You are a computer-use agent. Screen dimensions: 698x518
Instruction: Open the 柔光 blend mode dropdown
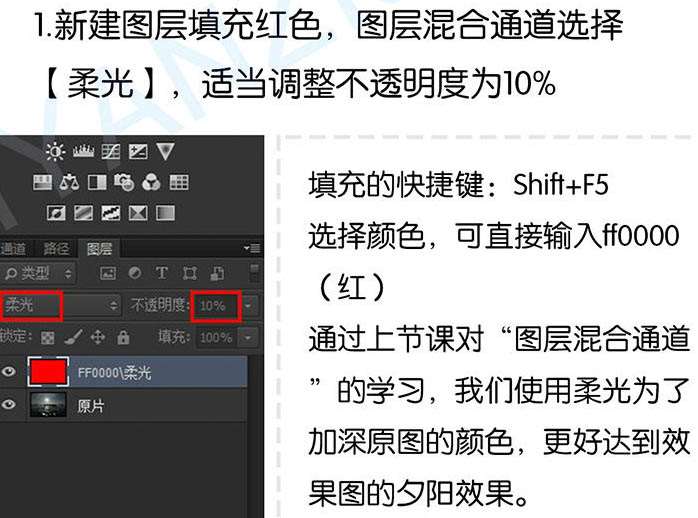60,305
